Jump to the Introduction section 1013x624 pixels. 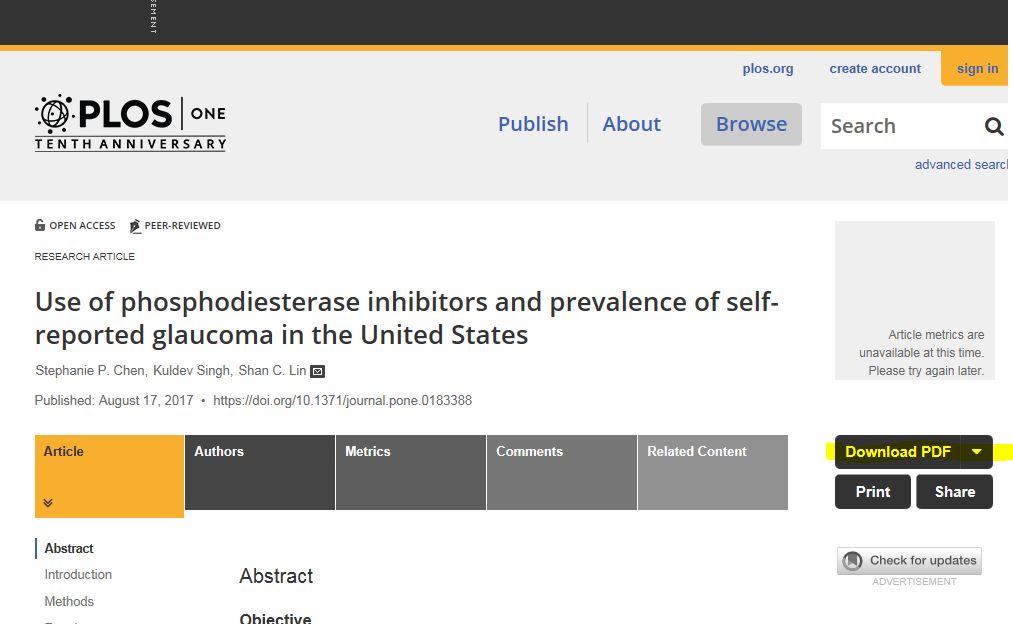tap(78, 574)
